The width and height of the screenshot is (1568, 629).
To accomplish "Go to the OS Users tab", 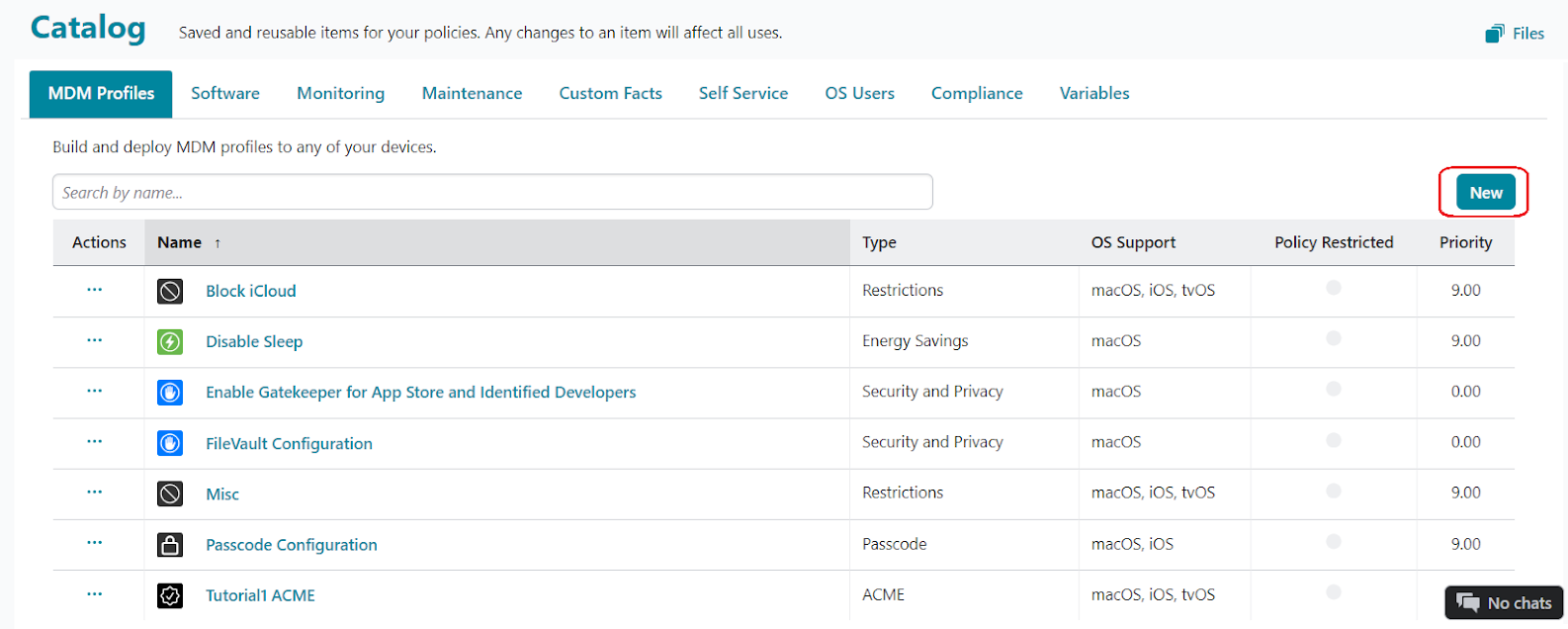I will tap(860, 94).
